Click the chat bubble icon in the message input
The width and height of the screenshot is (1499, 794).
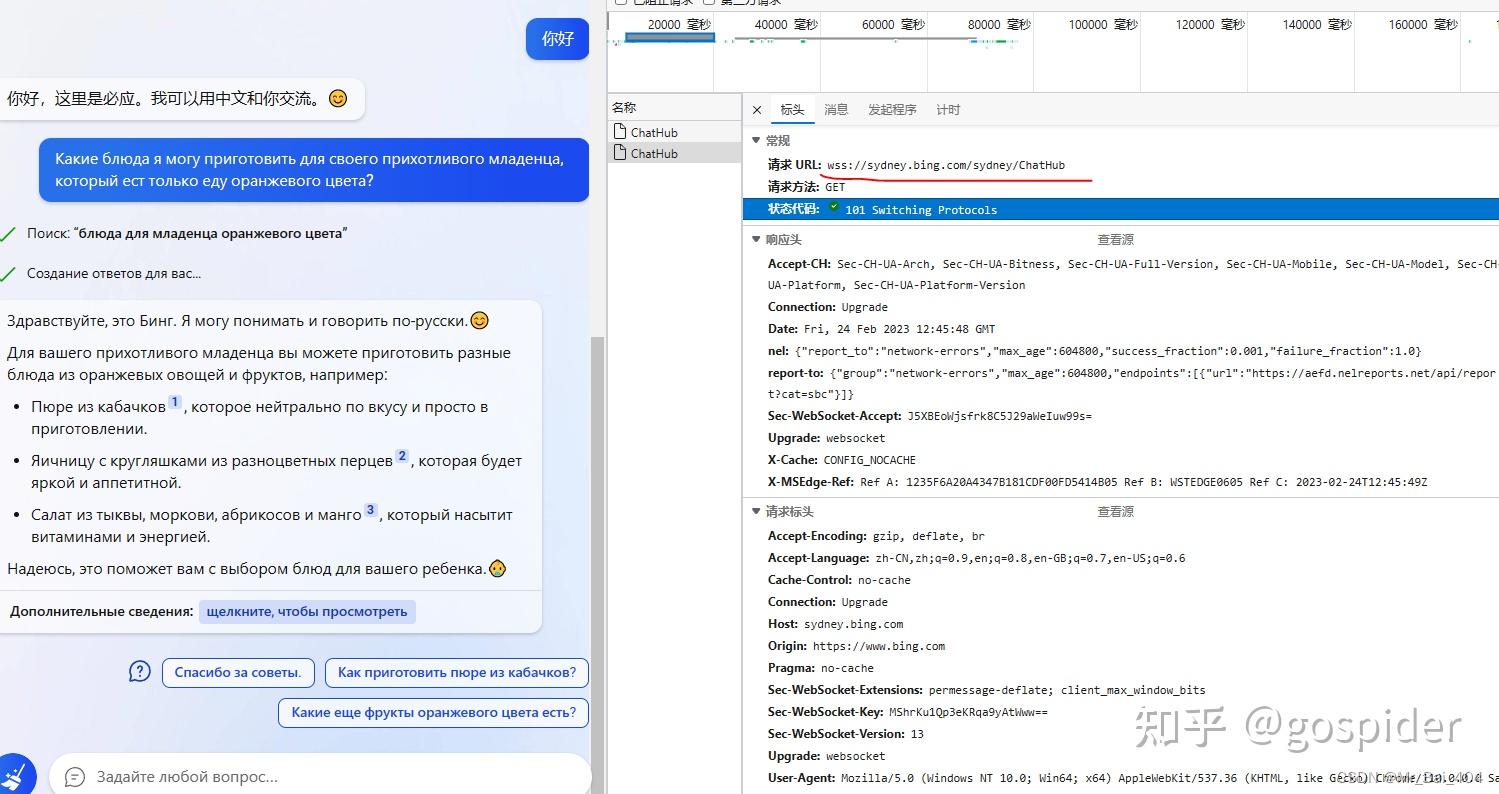73,776
